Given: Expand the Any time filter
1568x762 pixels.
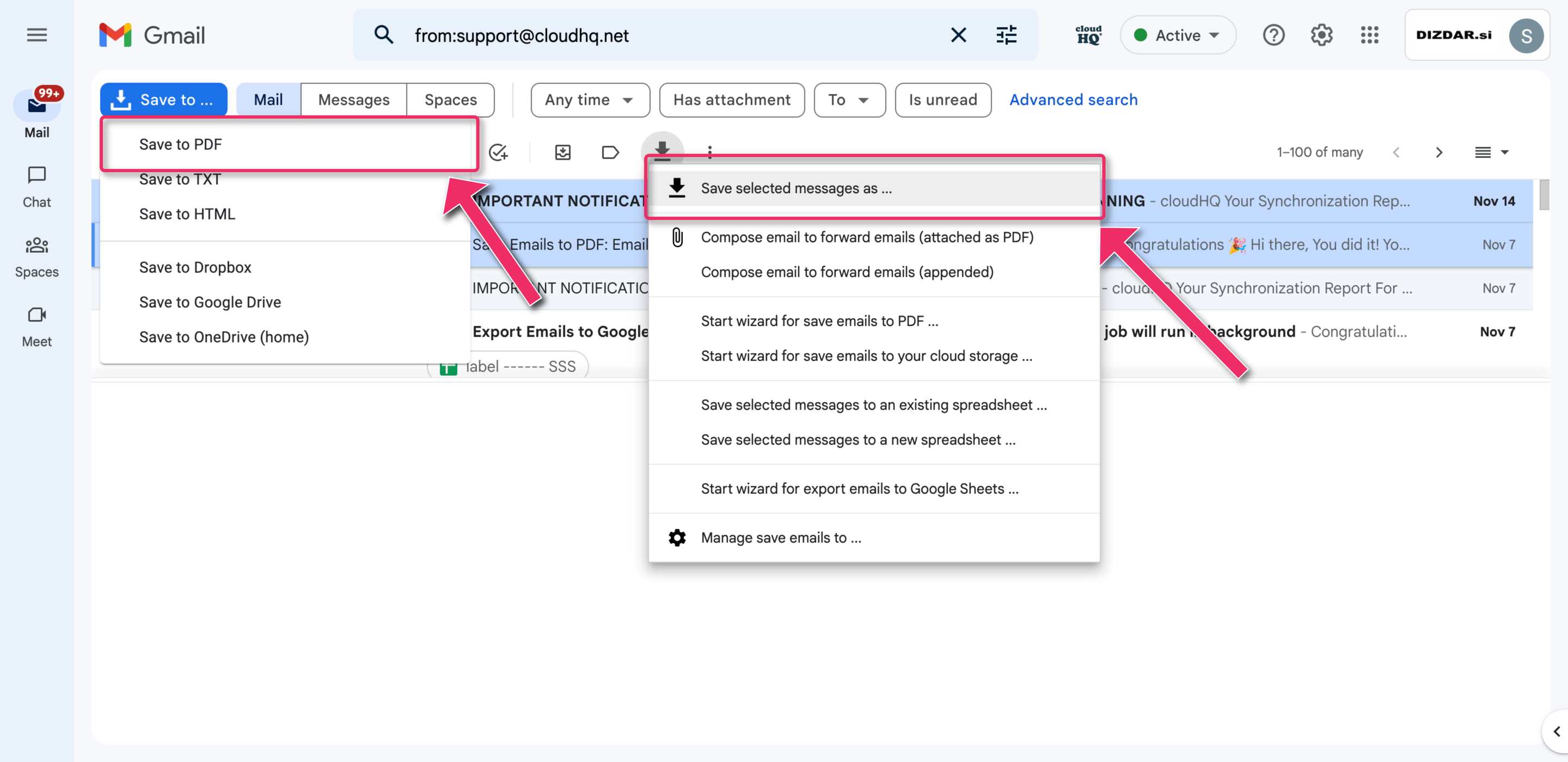Looking at the screenshot, I should click(x=590, y=100).
